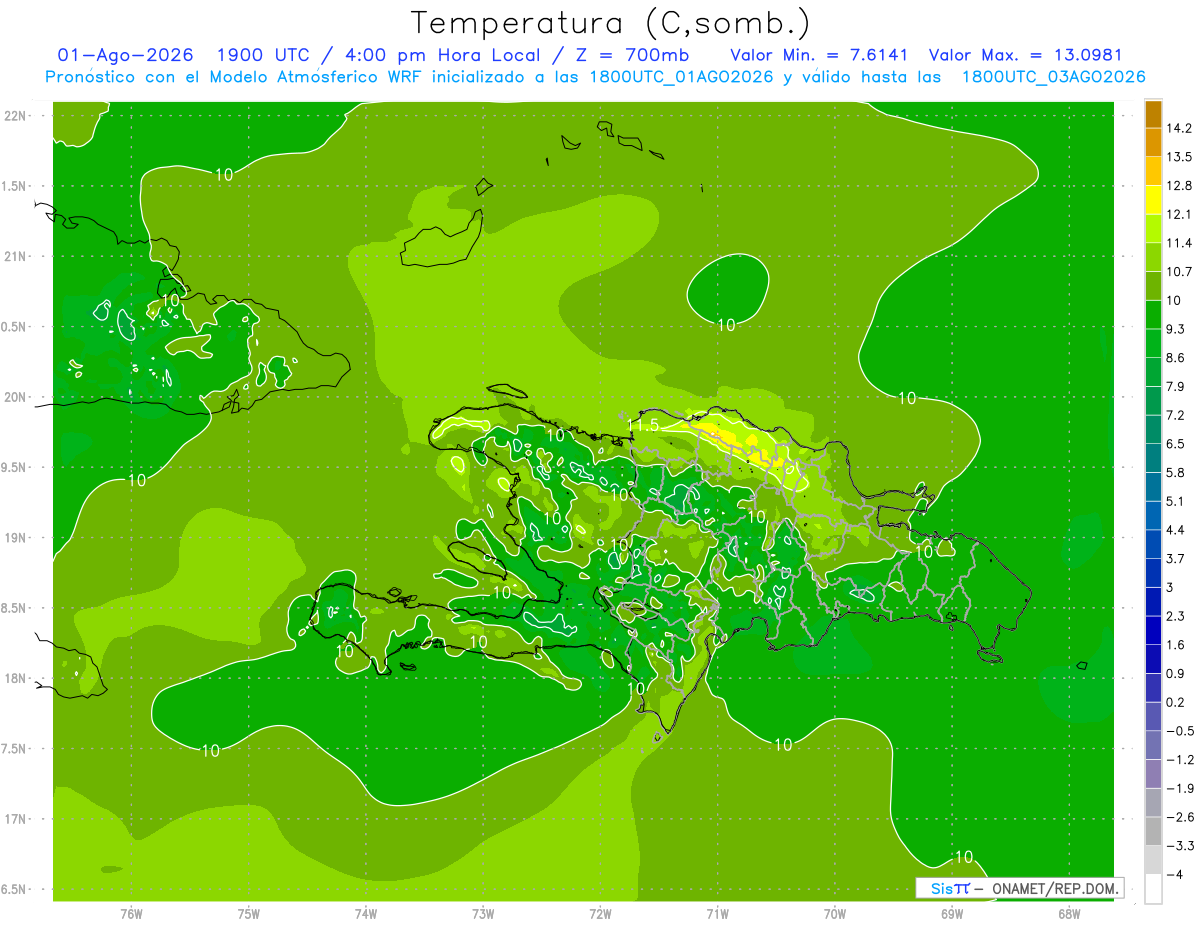Click the '20N' latitude axis label
Image resolution: width=1200 pixels, height=927 pixels.
(16, 397)
